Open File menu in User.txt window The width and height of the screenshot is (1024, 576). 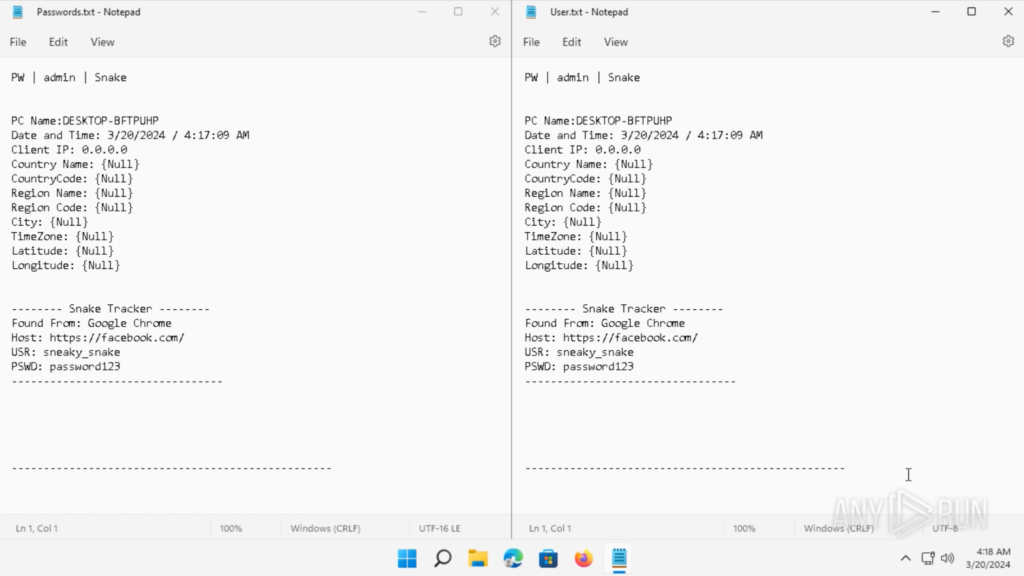click(531, 42)
